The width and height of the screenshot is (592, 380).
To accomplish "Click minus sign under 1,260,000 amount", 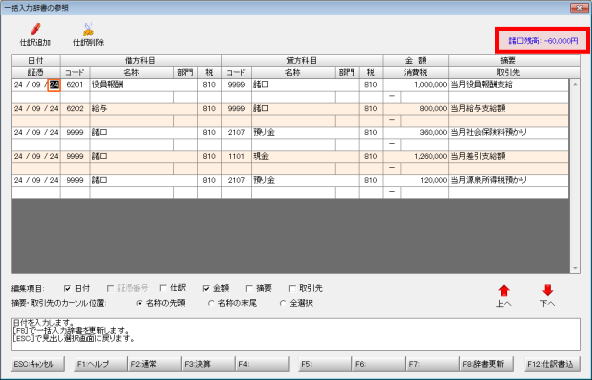I will [392, 168].
